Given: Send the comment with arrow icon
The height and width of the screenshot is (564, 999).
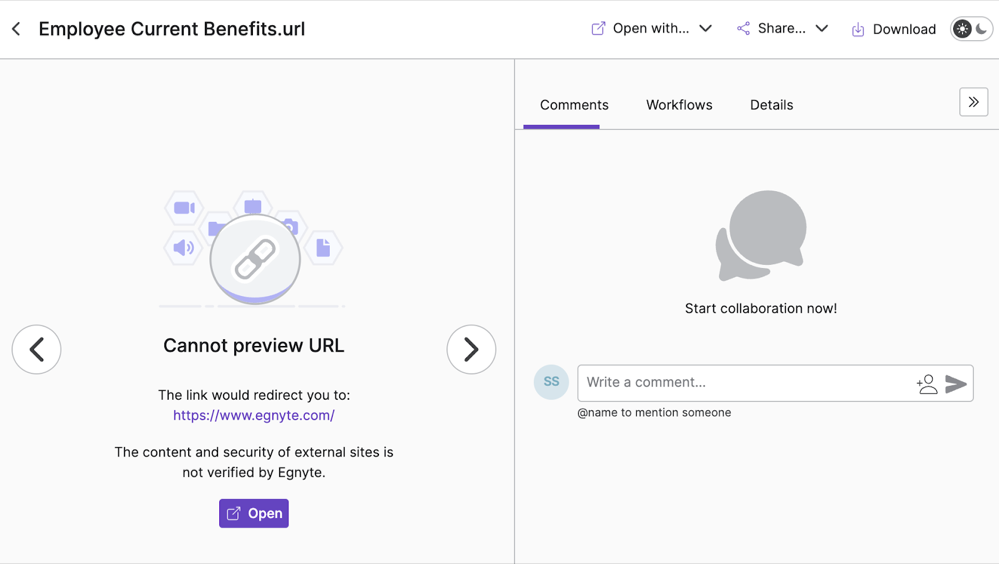Looking at the screenshot, I should click(x=956, y=384).
